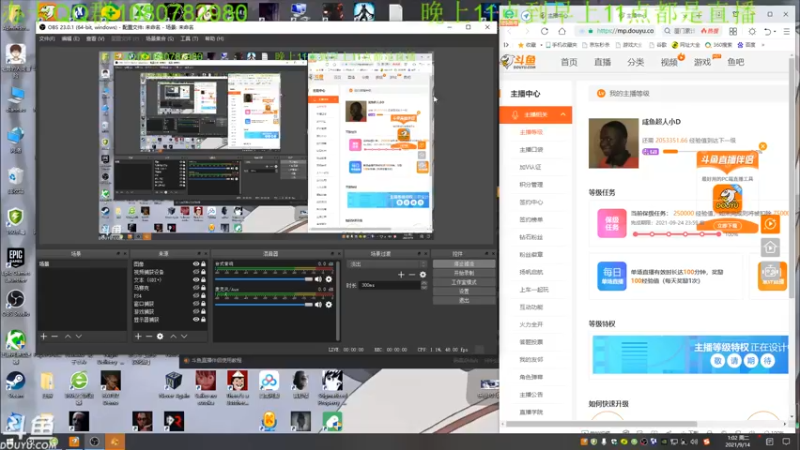Adjust the 麦克风/Aux volume slider

pyautogui.click(x=264, y=305)
